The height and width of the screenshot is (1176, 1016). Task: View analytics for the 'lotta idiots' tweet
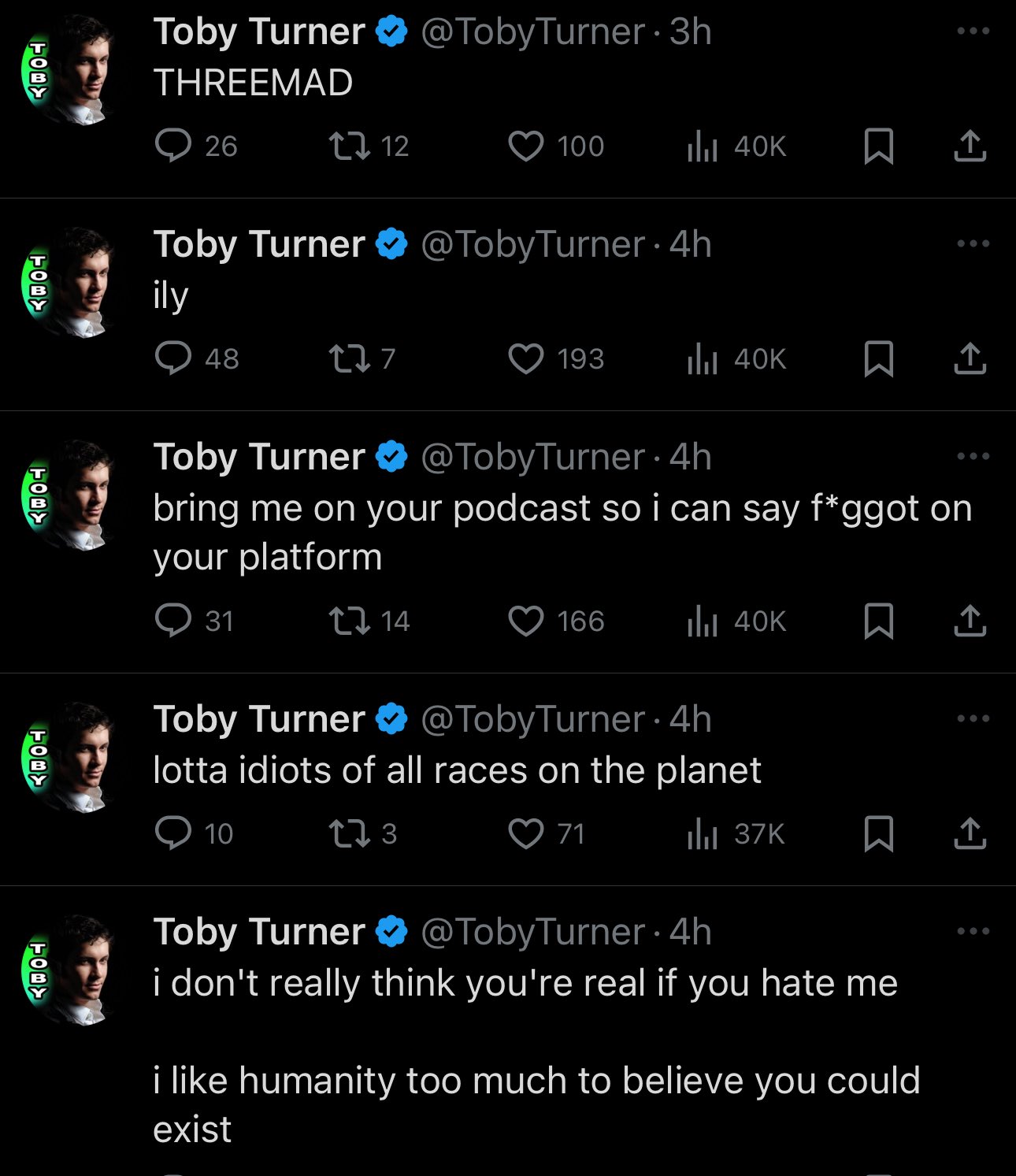tap(703, 833)
